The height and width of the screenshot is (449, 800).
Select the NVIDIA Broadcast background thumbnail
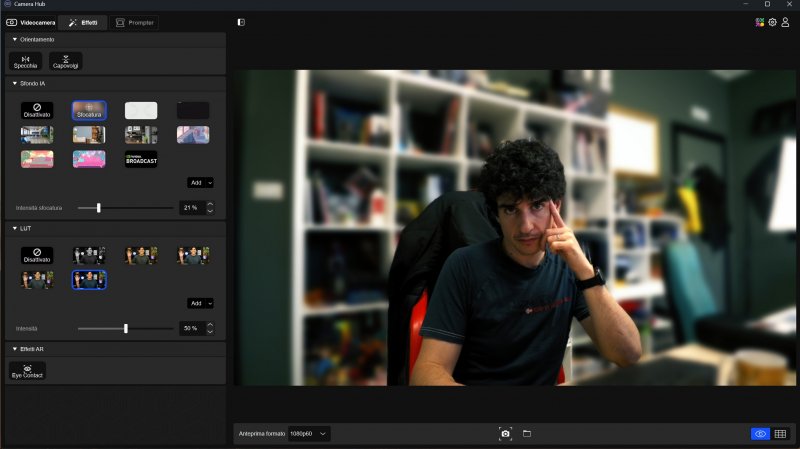(141, 159)
